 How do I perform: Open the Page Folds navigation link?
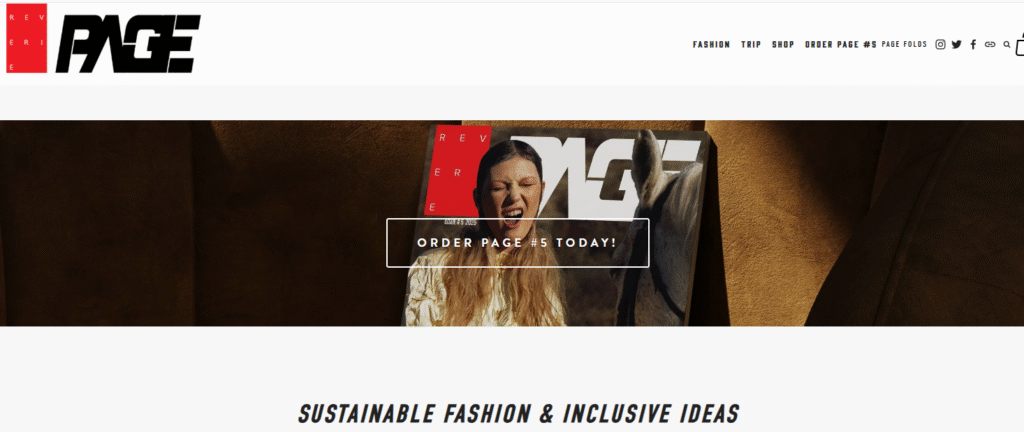pyautogui.click(x=904, y=44)
